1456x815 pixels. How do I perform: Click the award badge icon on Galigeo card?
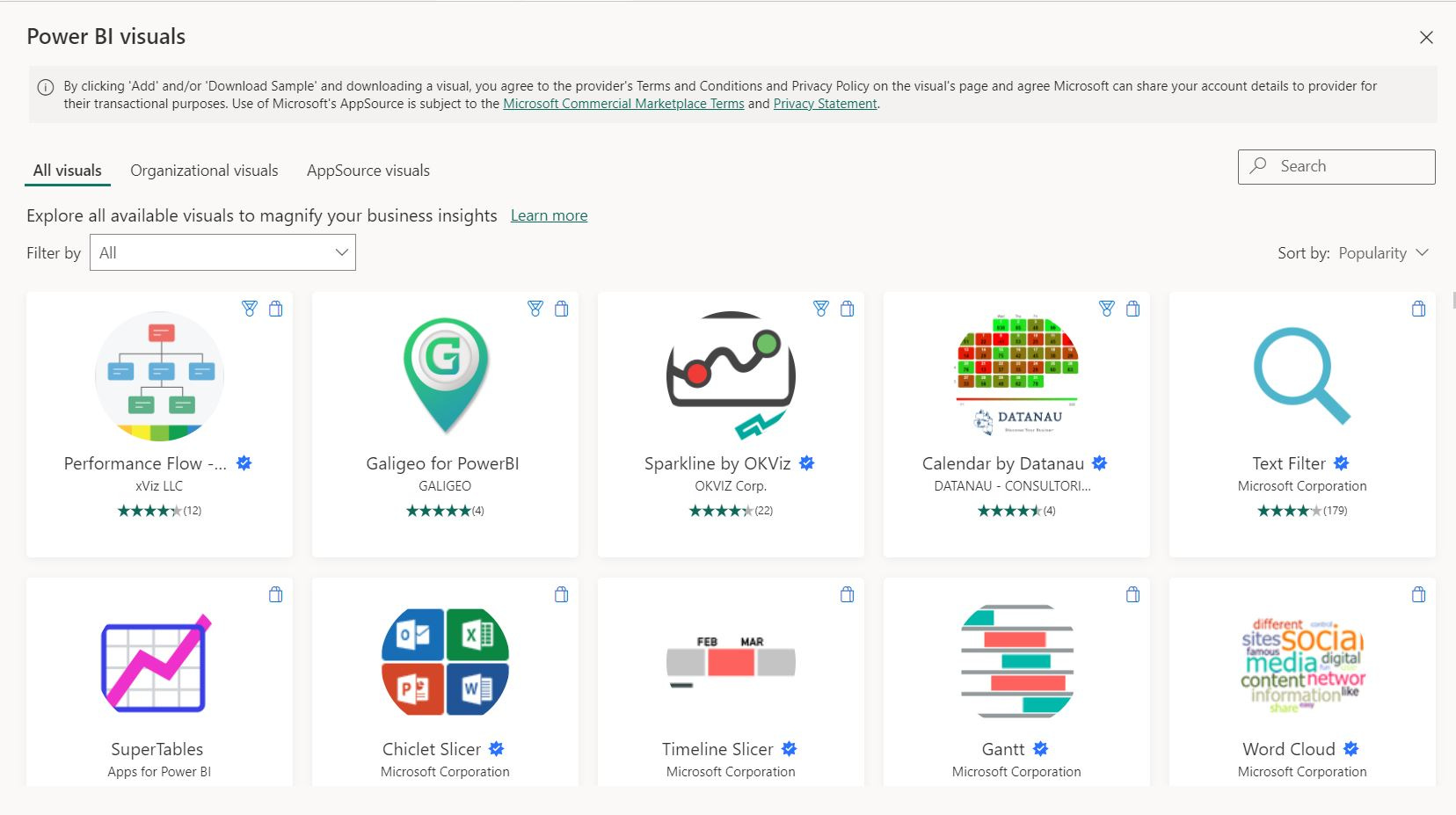(535, 309)
